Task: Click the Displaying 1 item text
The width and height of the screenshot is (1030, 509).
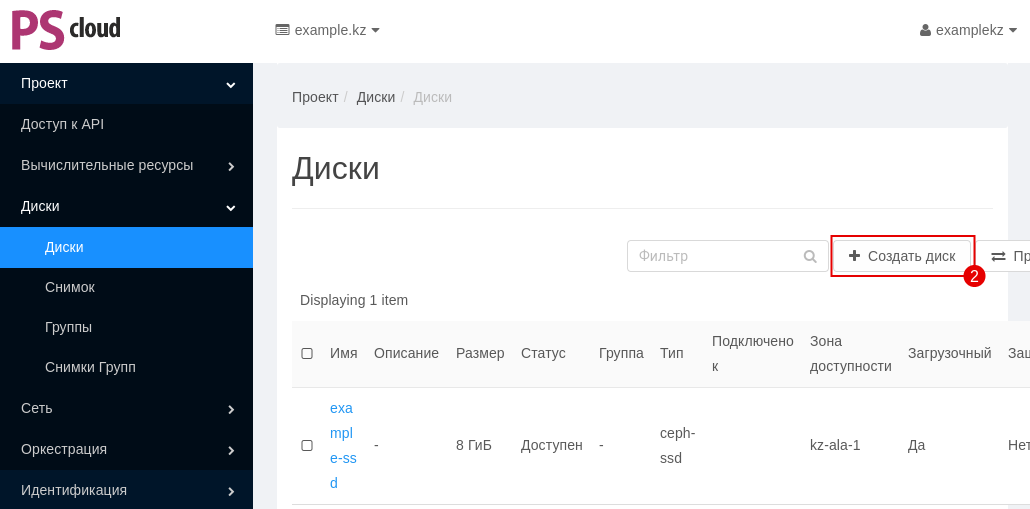Action: tap(354, 300)
